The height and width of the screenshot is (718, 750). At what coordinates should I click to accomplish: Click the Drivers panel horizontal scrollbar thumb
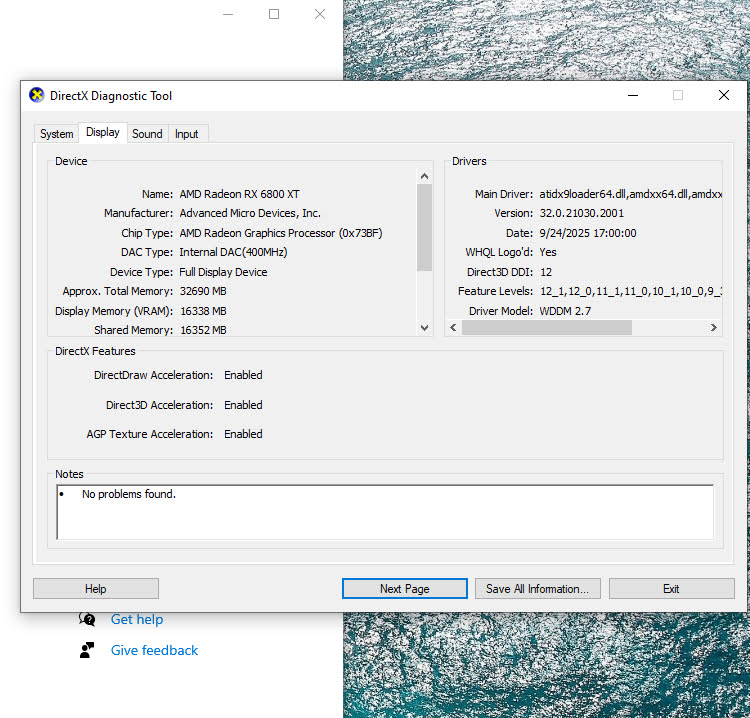coord(547,328)
